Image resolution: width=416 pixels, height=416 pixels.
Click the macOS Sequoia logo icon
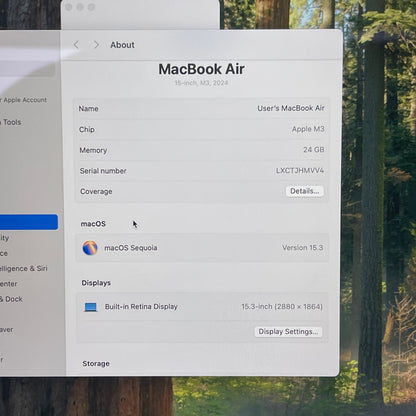click(x=90, y=248)
